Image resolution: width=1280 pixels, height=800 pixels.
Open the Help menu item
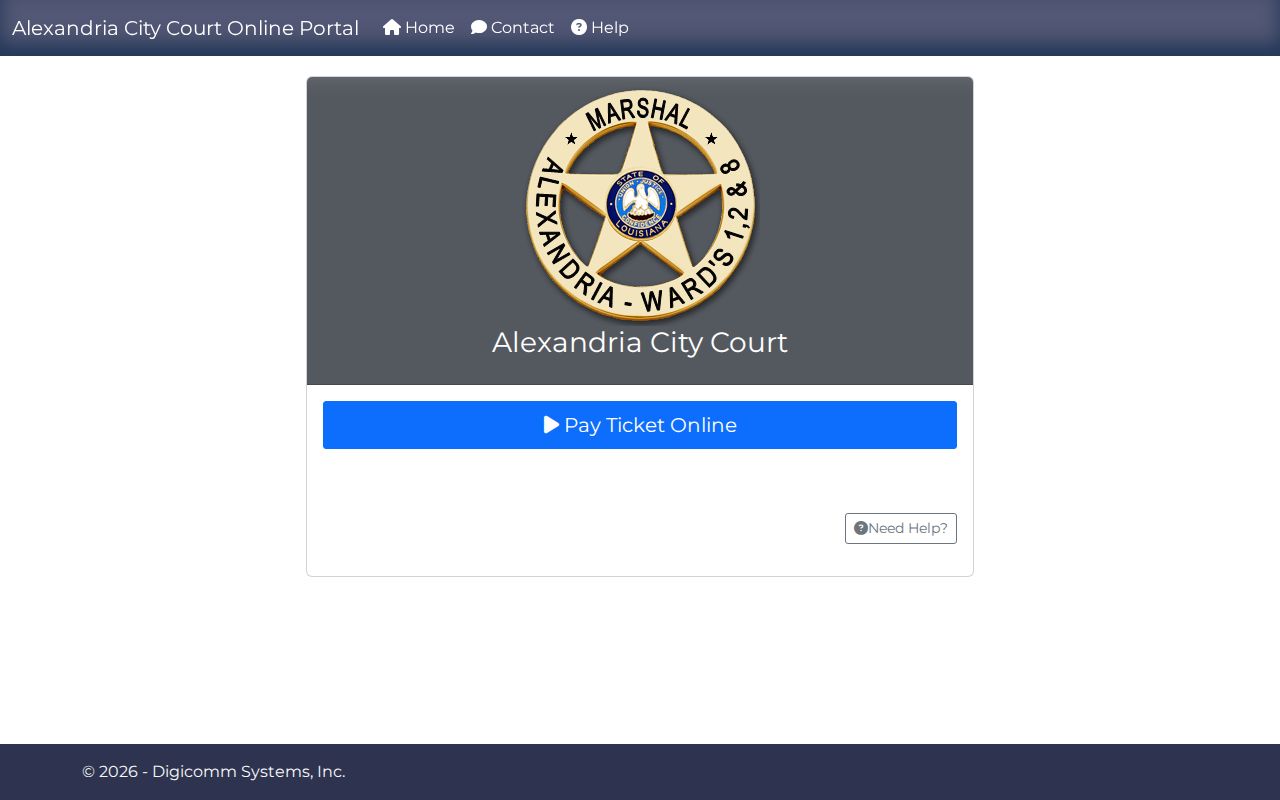pyautogui.click(x=600, y=28)
